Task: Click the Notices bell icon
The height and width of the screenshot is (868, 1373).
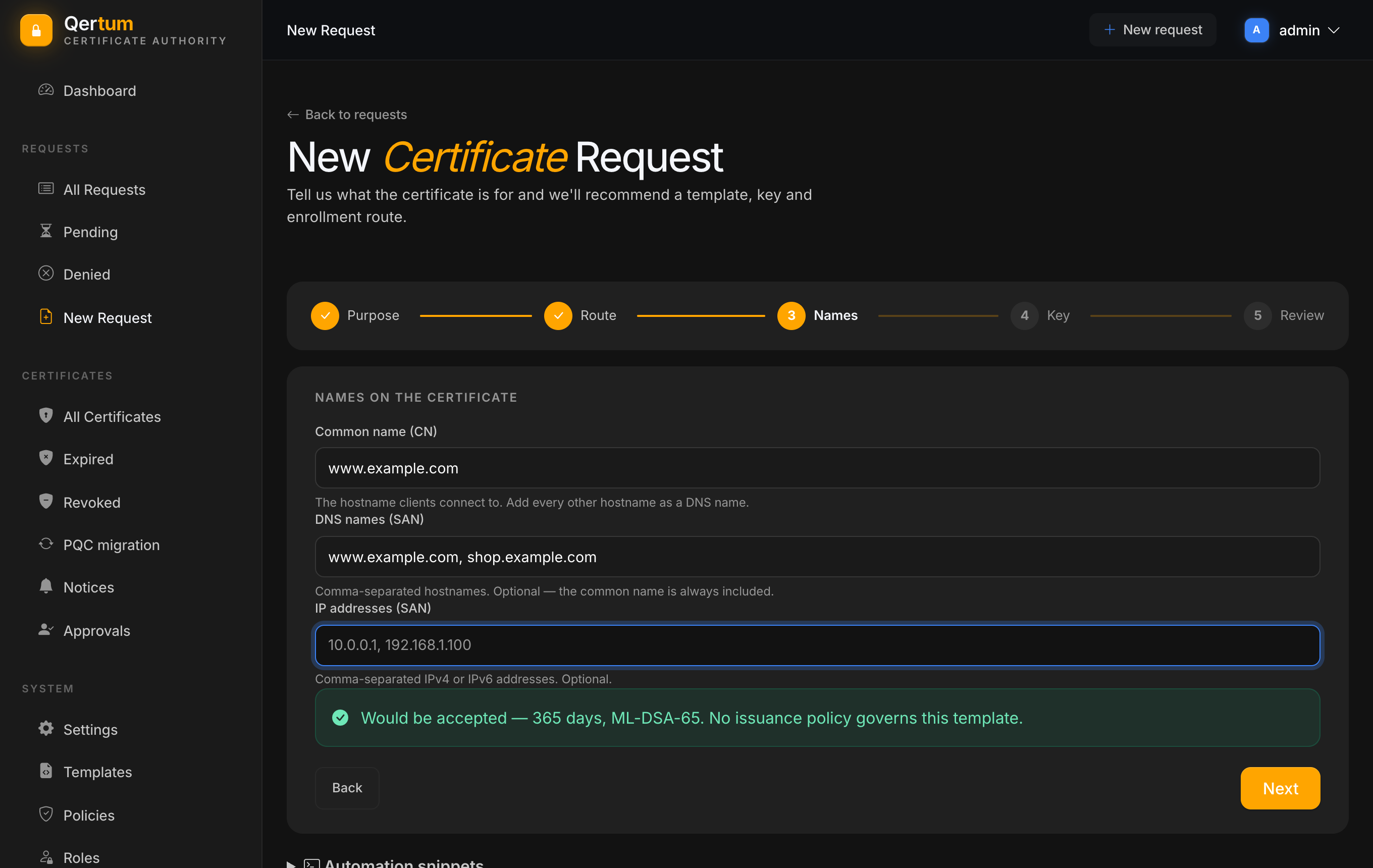Action: tap(45, 586)
